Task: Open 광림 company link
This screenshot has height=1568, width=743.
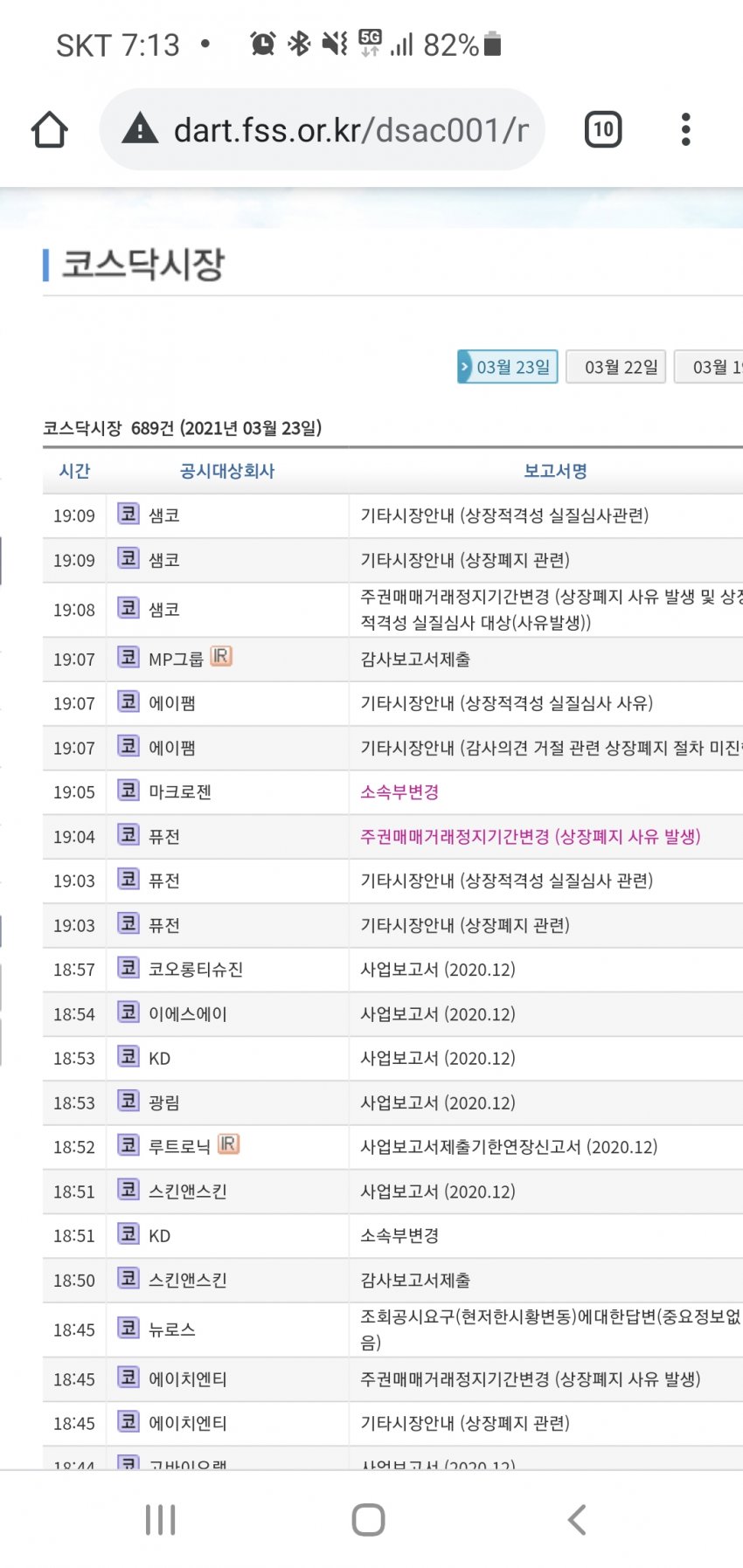Action: [164, 1103]
